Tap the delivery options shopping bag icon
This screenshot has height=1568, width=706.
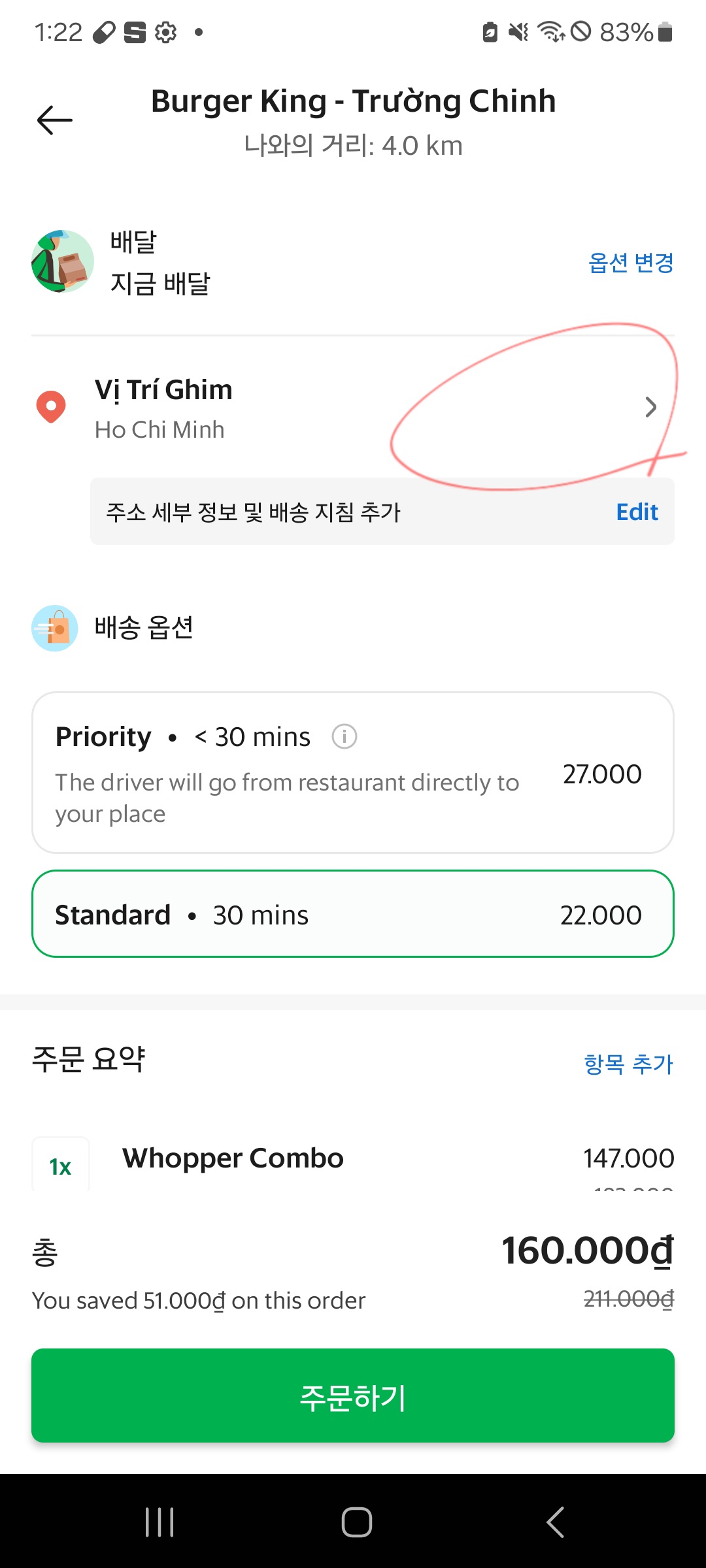55,628
